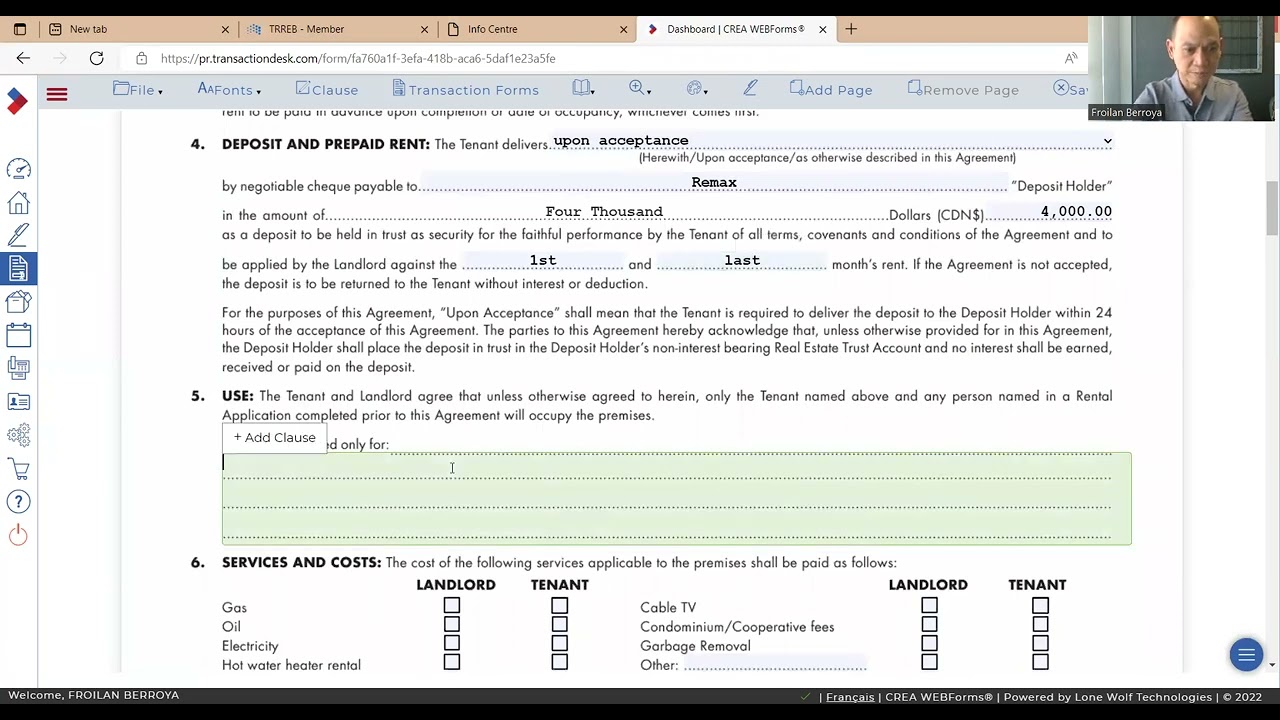Click the browser address bar URL

click(358, 58)
